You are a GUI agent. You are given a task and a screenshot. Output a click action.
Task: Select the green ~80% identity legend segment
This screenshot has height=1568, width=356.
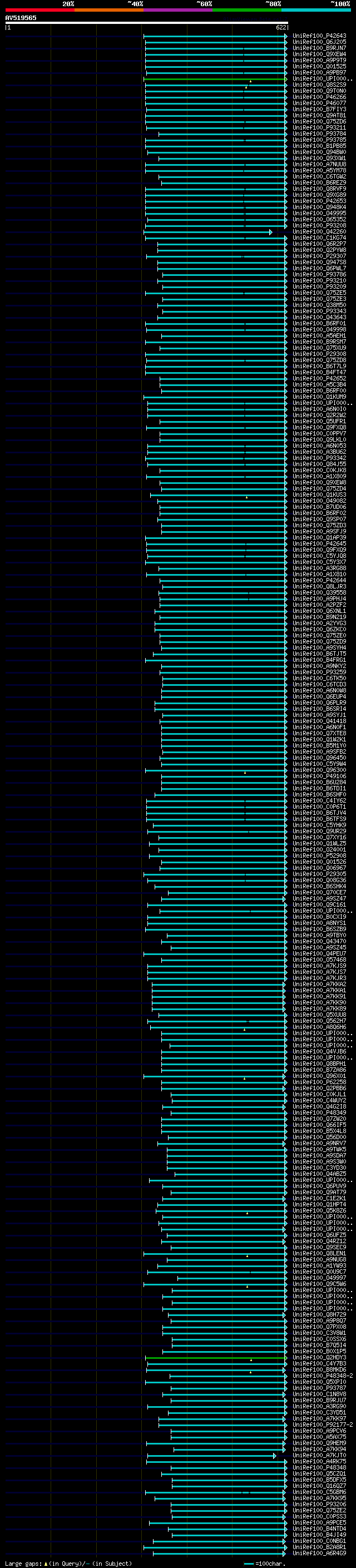(247, 10)
